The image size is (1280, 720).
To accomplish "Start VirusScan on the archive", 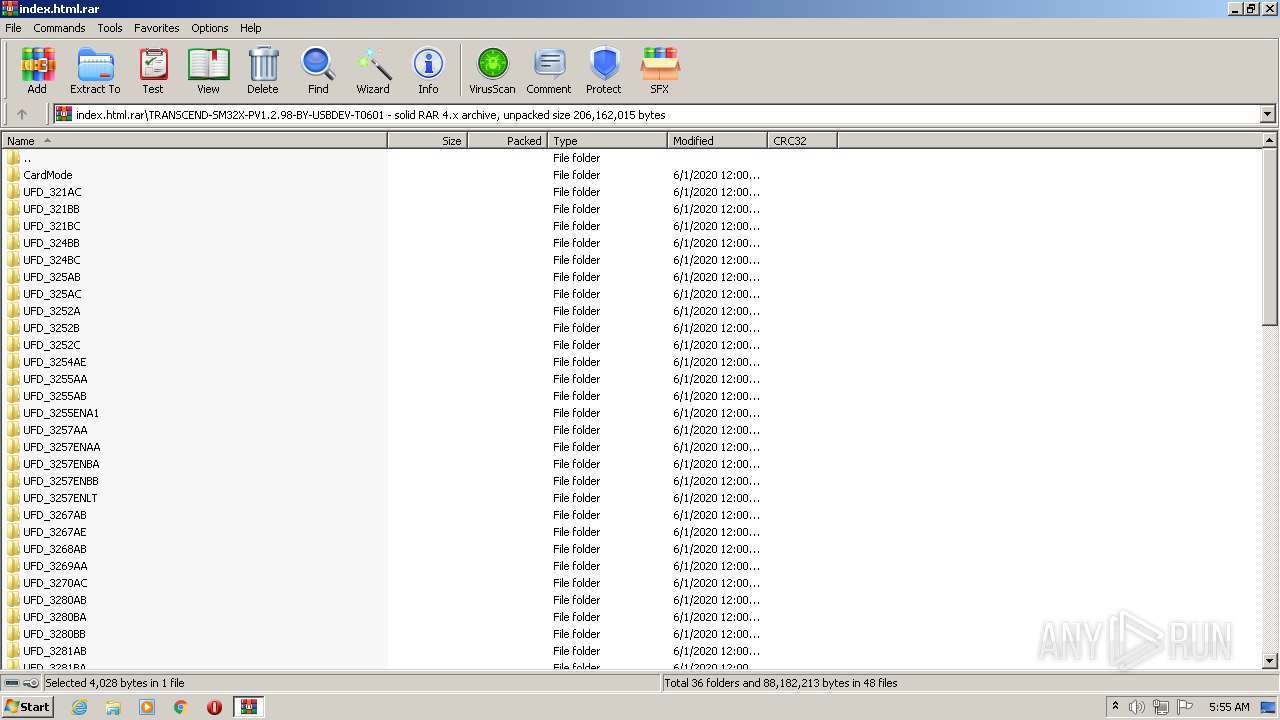I will tap(492, 71).
